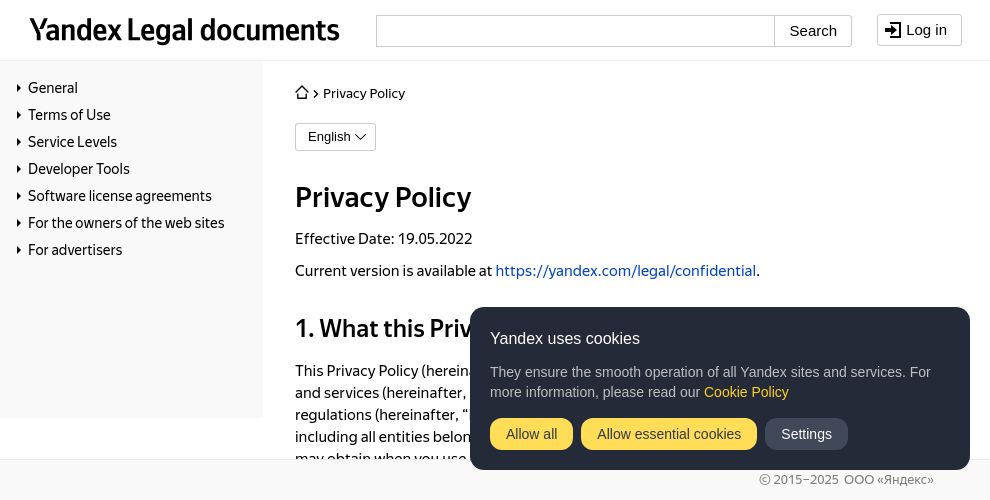Select For advertisers menu item
This screenshot has width=990, height=500.
point(75,251)
